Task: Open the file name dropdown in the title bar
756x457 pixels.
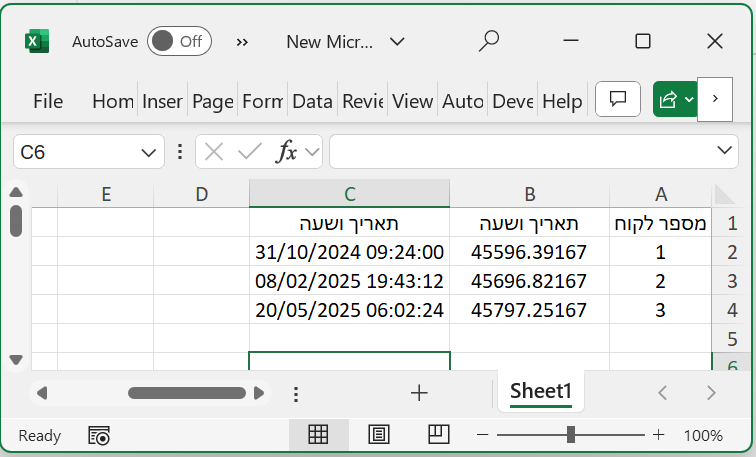Action: [x=397, y=41]
